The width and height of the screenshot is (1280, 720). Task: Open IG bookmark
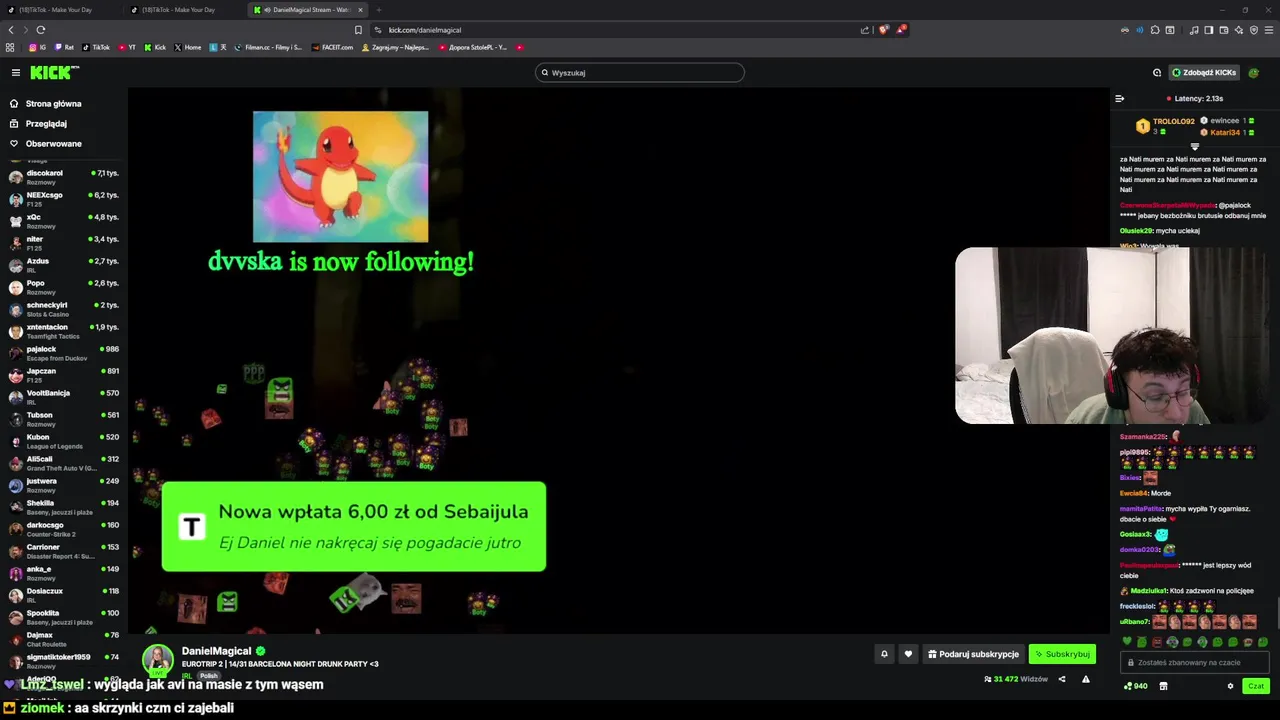click(x=38, y=47)
